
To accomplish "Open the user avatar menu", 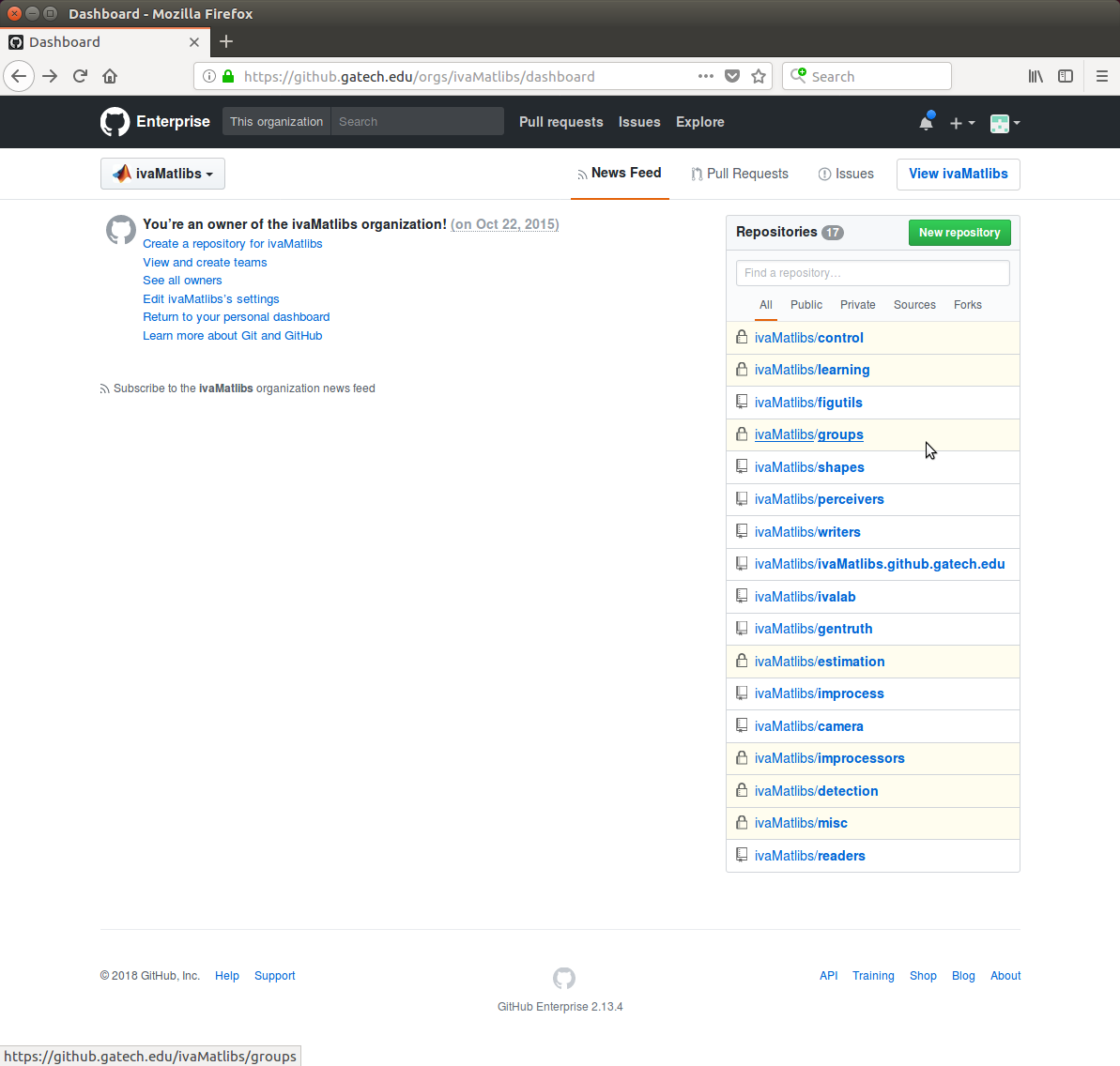I will click(1005, 123).
